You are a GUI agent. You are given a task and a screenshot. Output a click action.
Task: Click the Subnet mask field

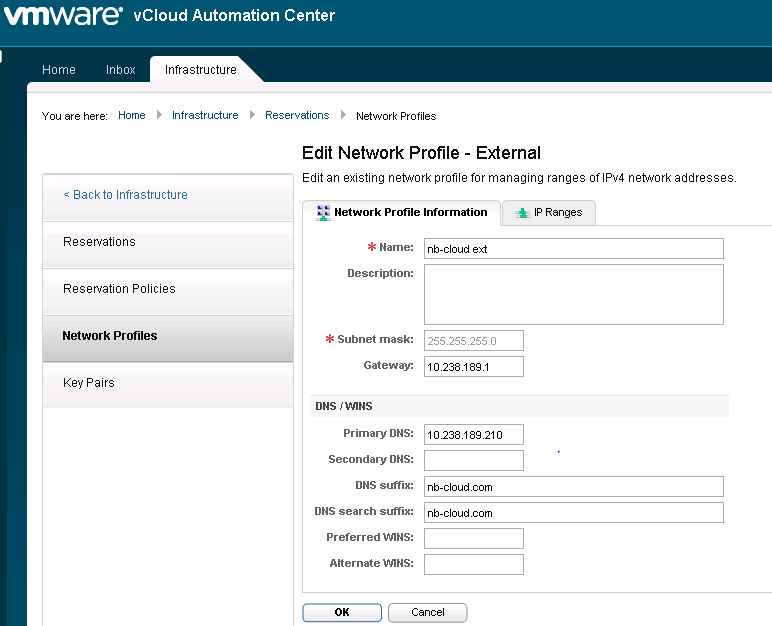(474, 341)
